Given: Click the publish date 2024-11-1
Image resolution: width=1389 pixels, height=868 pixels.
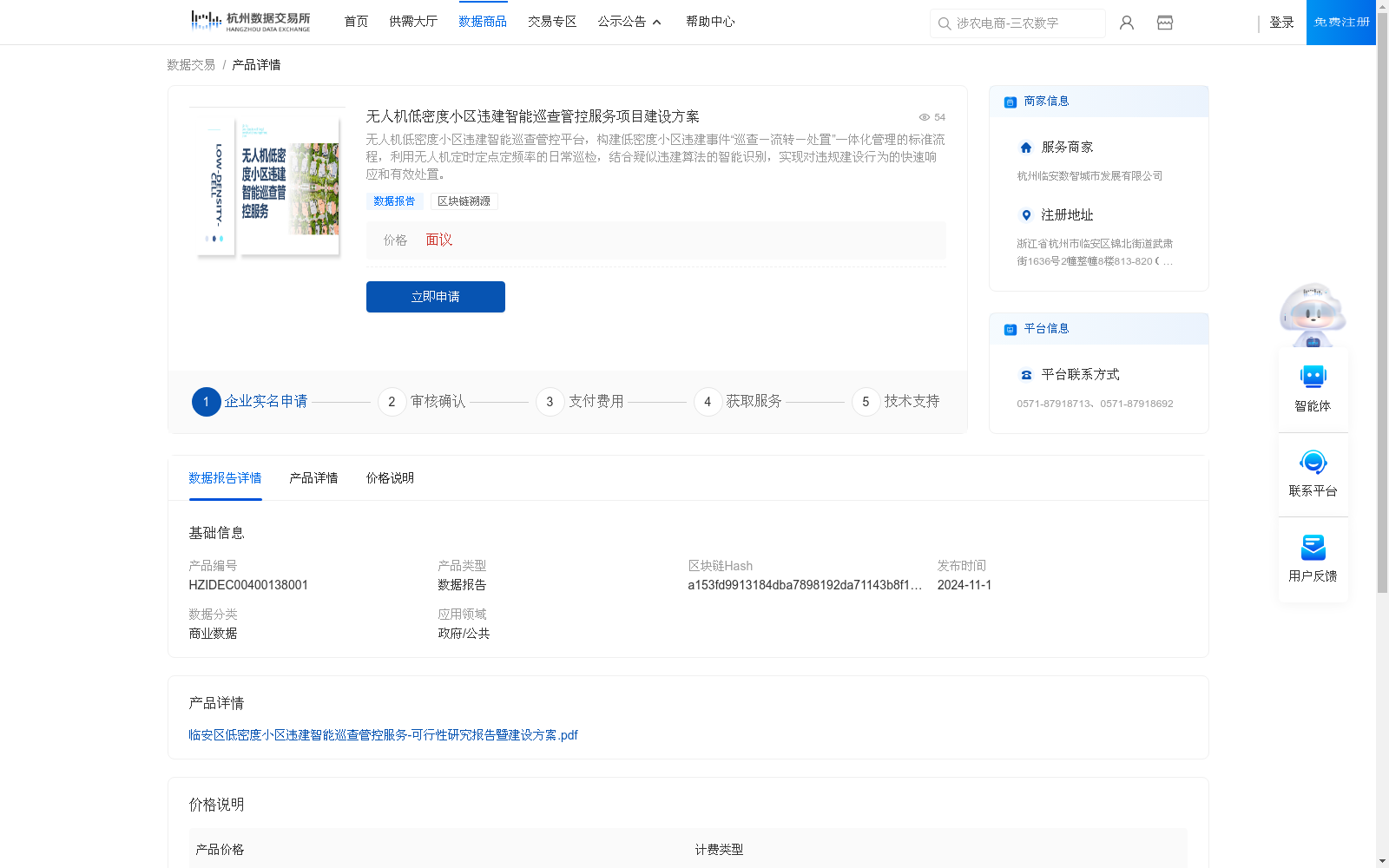Looking at the screenshot, I should point(964,585).
